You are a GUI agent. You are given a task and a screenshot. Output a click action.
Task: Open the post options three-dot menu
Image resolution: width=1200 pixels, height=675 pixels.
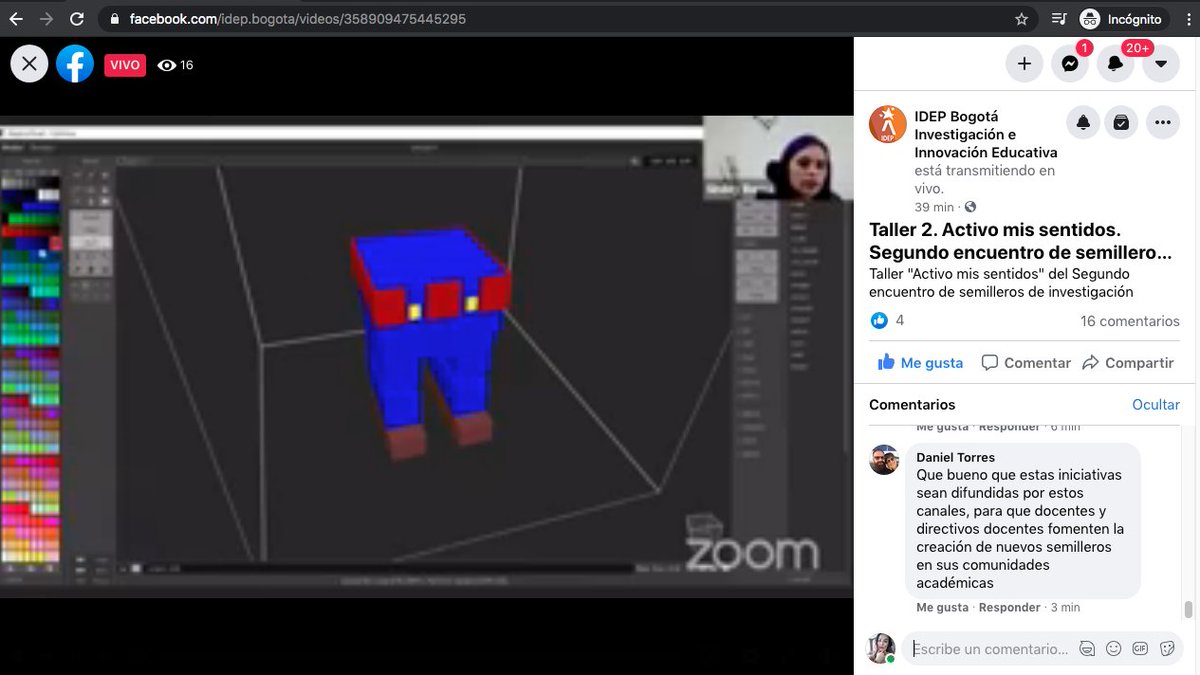coord(1162,122)
